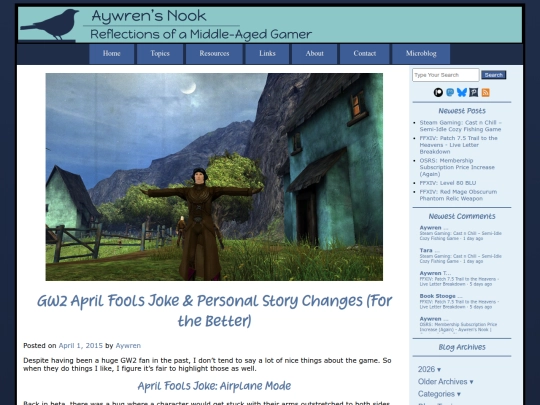Focus the Type Your Search field
The image size is (540, 405).
click(x=446, y=75)
